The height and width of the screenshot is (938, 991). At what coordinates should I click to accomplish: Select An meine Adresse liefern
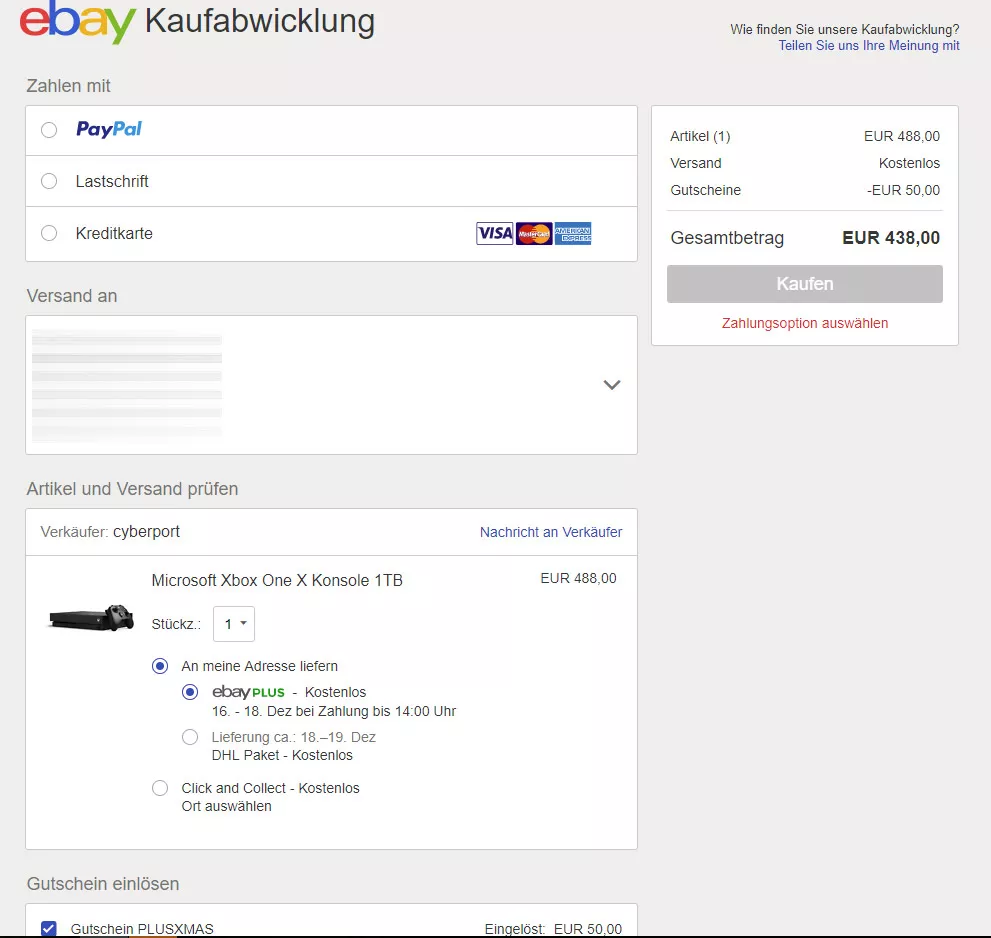[160, 666]
